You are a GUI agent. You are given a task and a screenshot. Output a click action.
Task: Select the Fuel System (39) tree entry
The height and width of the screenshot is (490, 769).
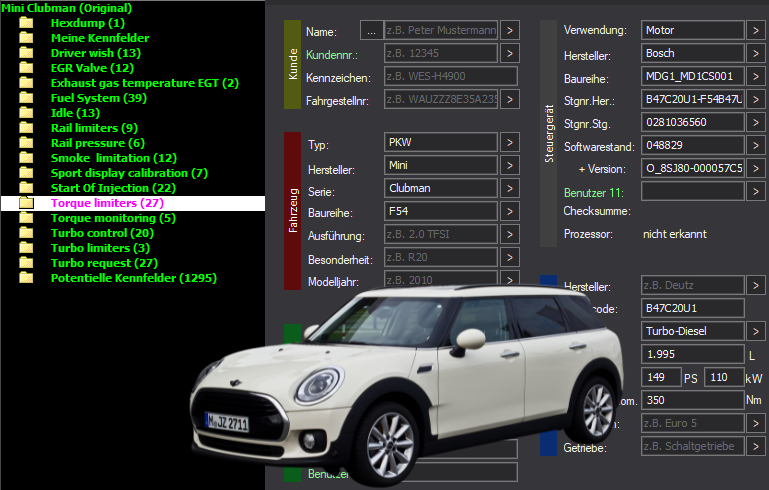pyautogui.click(x=99, y=98)
